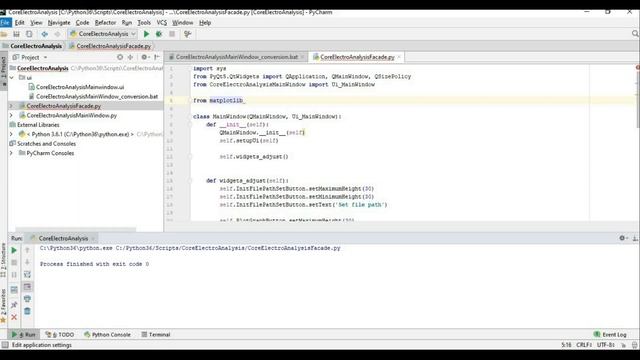Screen dimensions: 640x360
Task: Open the VCS menu
Action: pyautogui.click(x=162, y=23)
